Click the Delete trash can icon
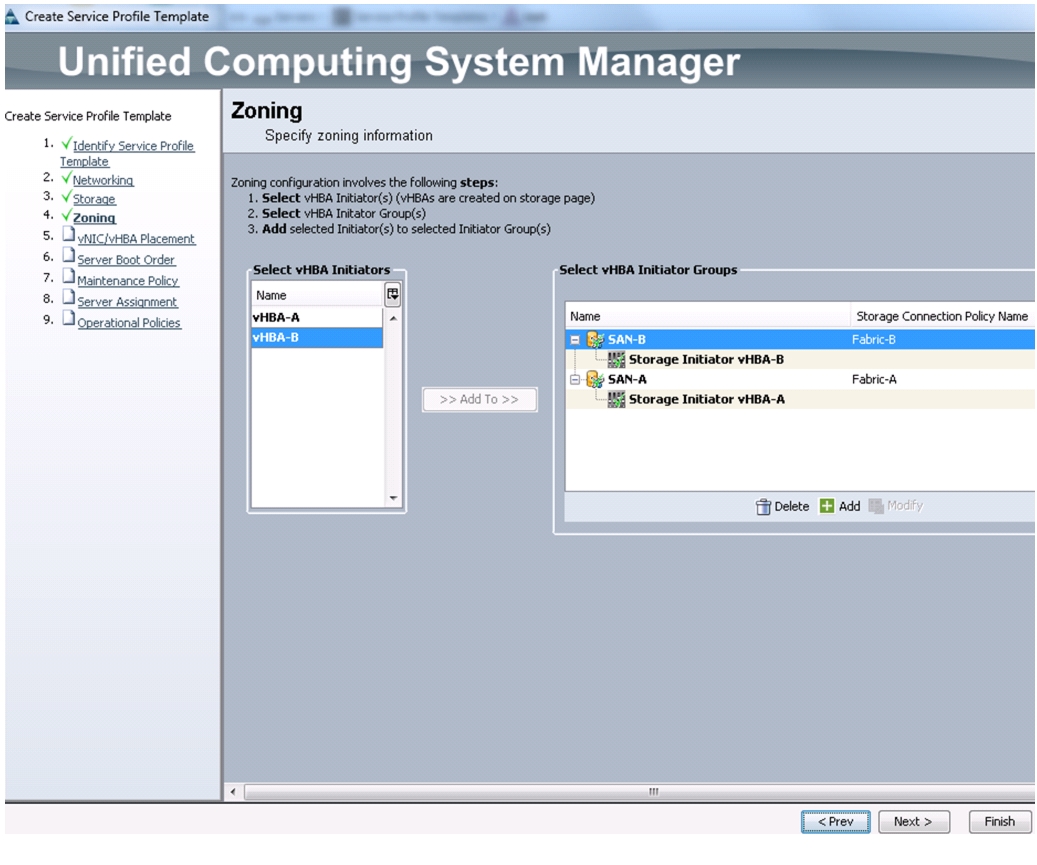This screenshot has height=865, width=1037. 763,507
